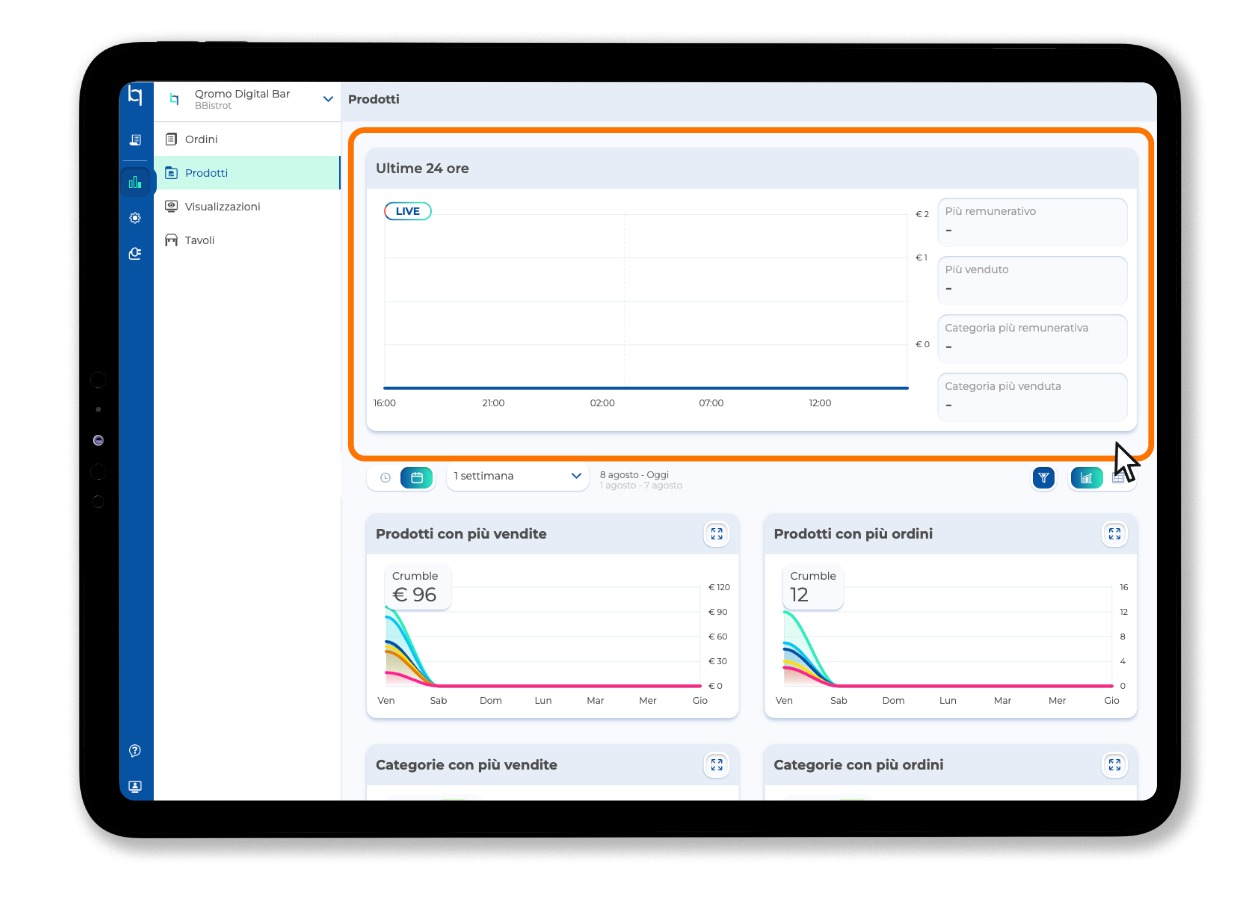
Task: Expand the Categorie con più vendite card
Action: pos(716,765)
